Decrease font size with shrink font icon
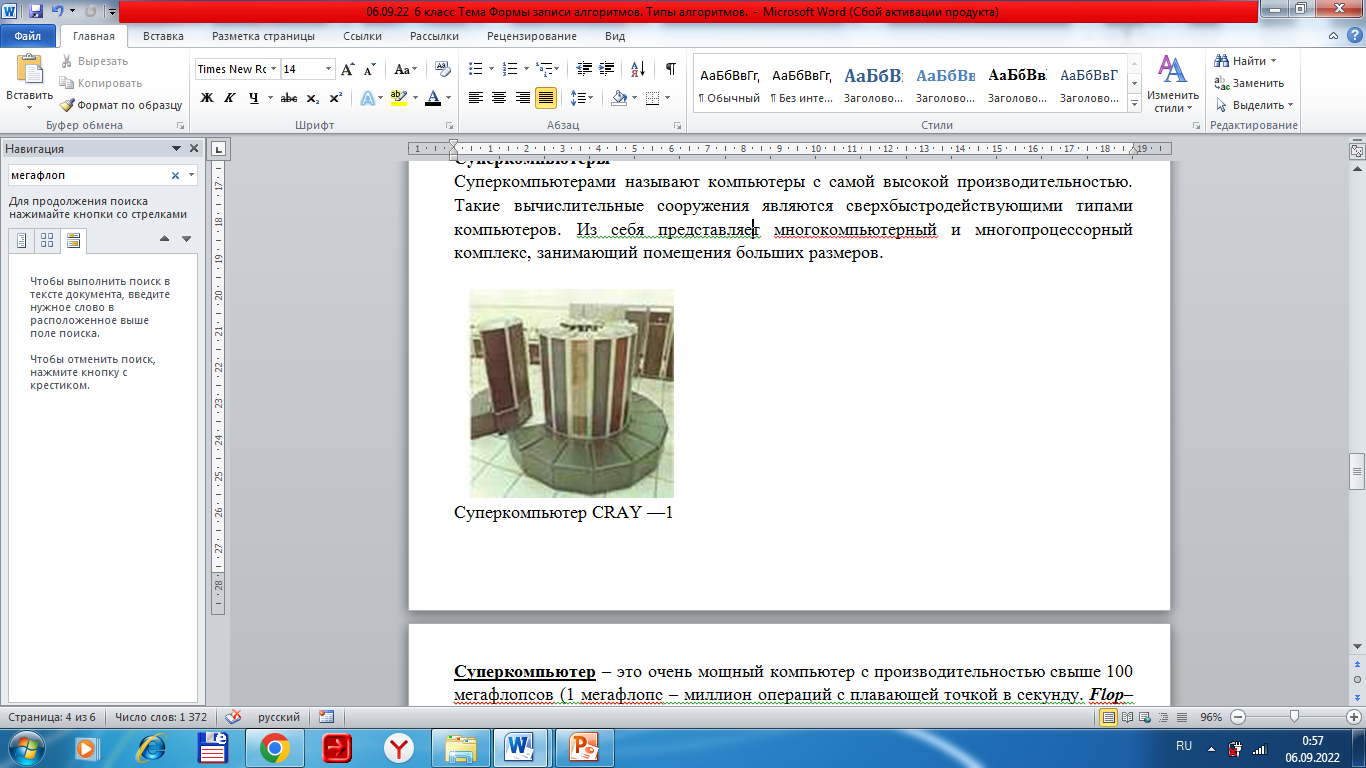1366x768 pixels. tap(369, 69)
